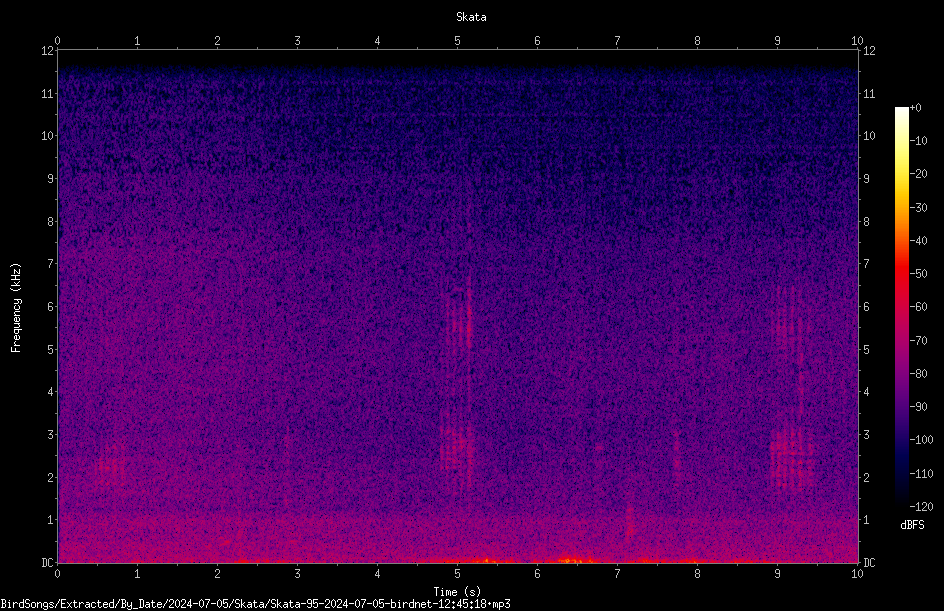This screenshot has width=944, height=611.
Task: Click the Skata mp3 file path text
Action: 255,604
